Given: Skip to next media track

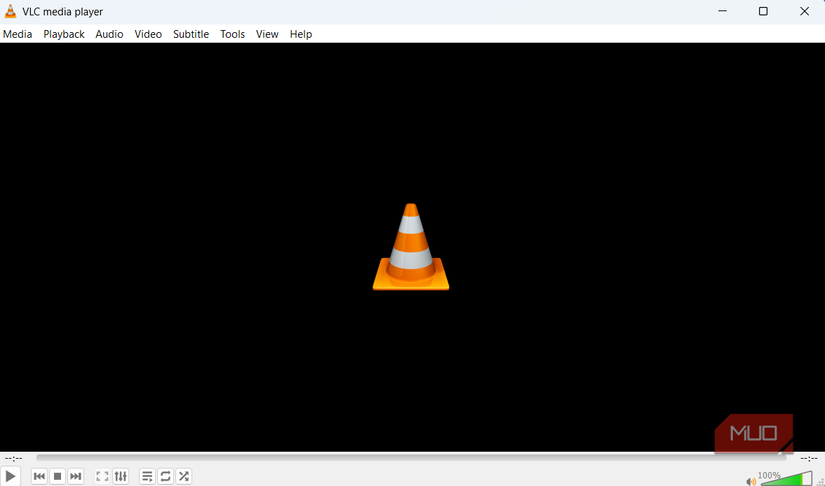Looking at the screenshot, I should (76, 477).
